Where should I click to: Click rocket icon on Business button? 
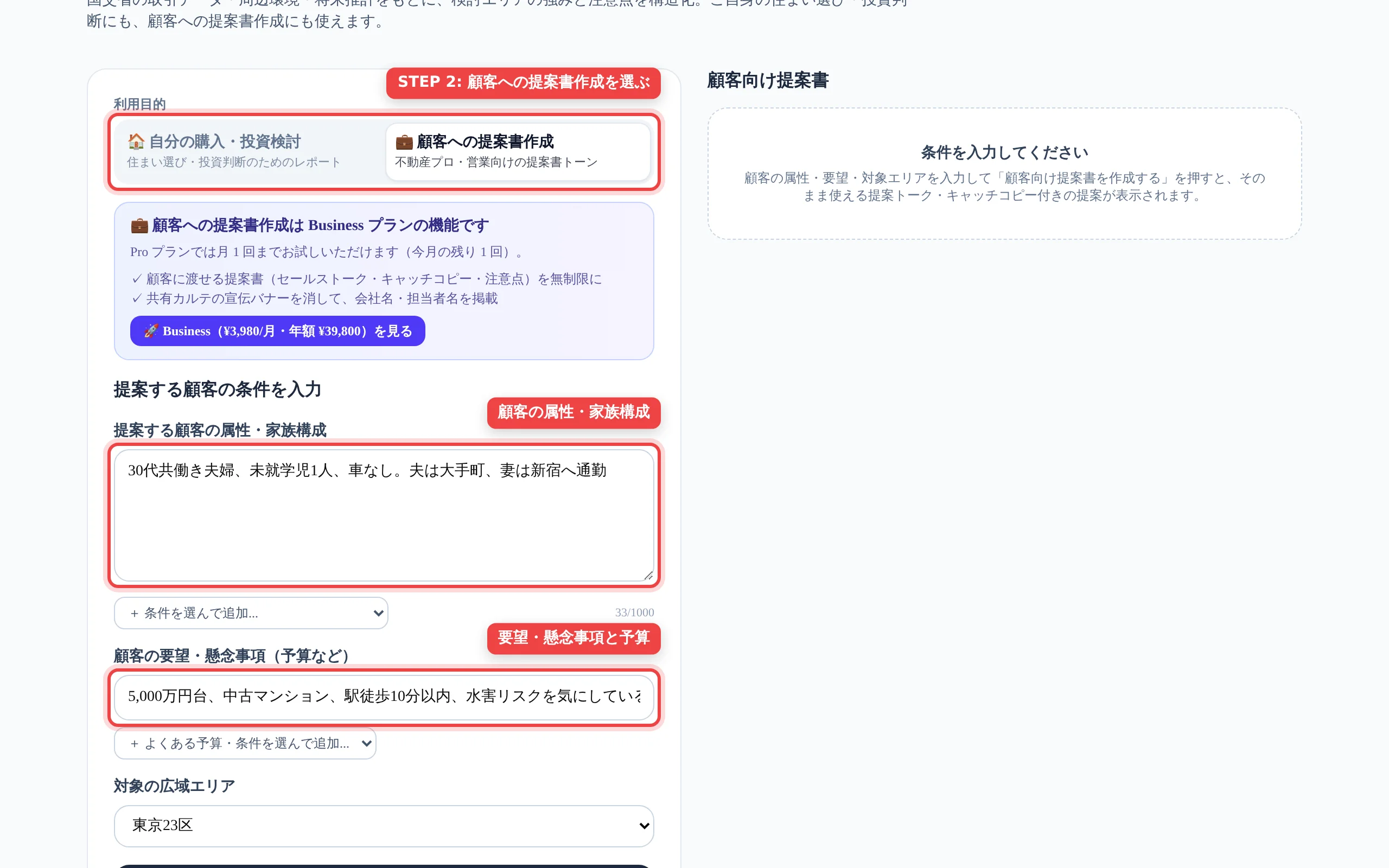tap(150, 331)
